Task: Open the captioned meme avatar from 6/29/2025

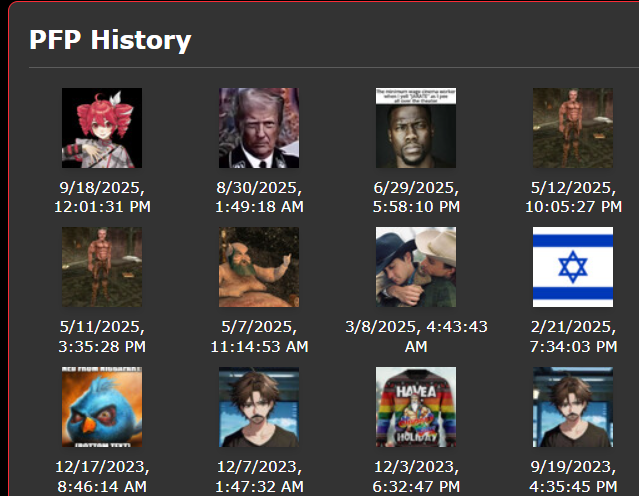Action: click(416, 128)
